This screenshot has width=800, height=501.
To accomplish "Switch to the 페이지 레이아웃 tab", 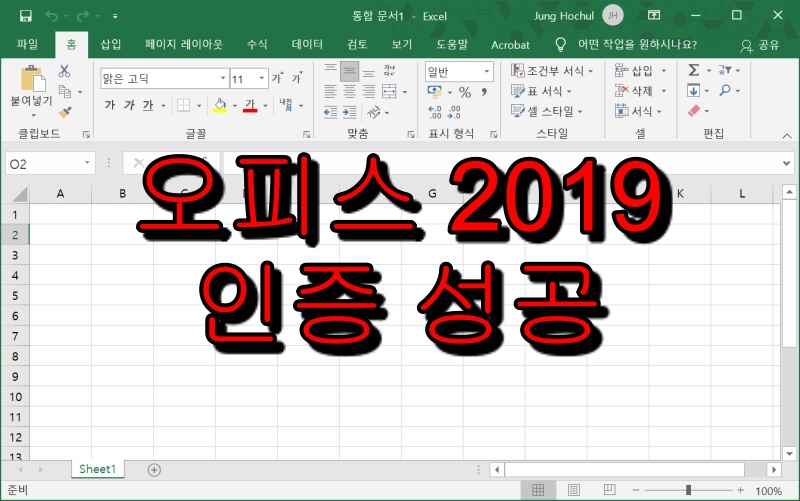I will (184, 44).
